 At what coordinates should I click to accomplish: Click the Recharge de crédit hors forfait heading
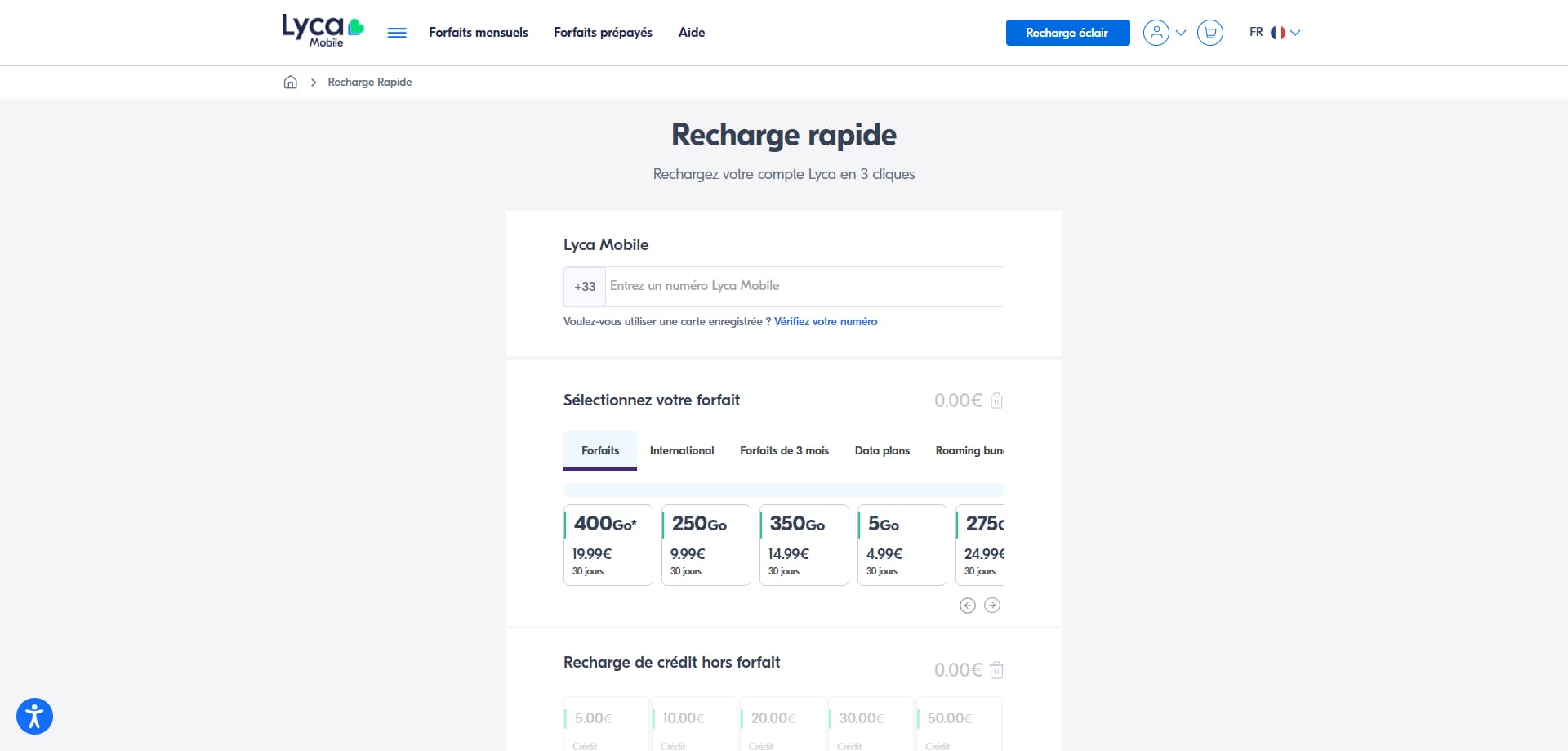[x=672, y=663]
